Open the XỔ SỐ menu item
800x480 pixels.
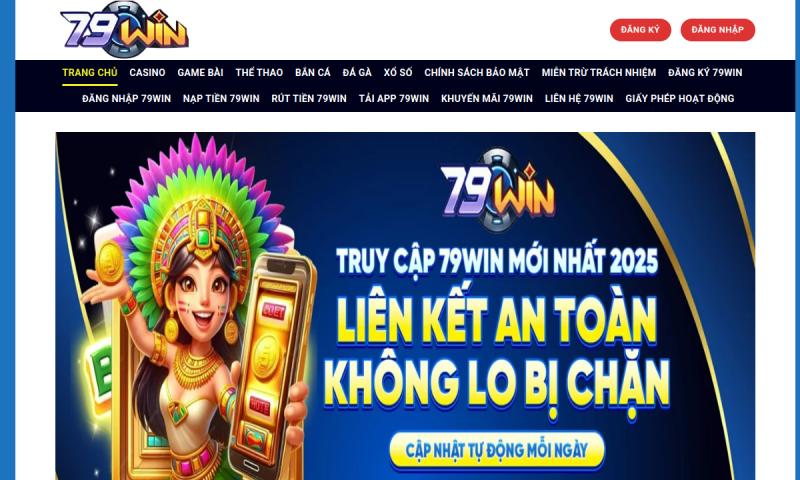point(398,72)
